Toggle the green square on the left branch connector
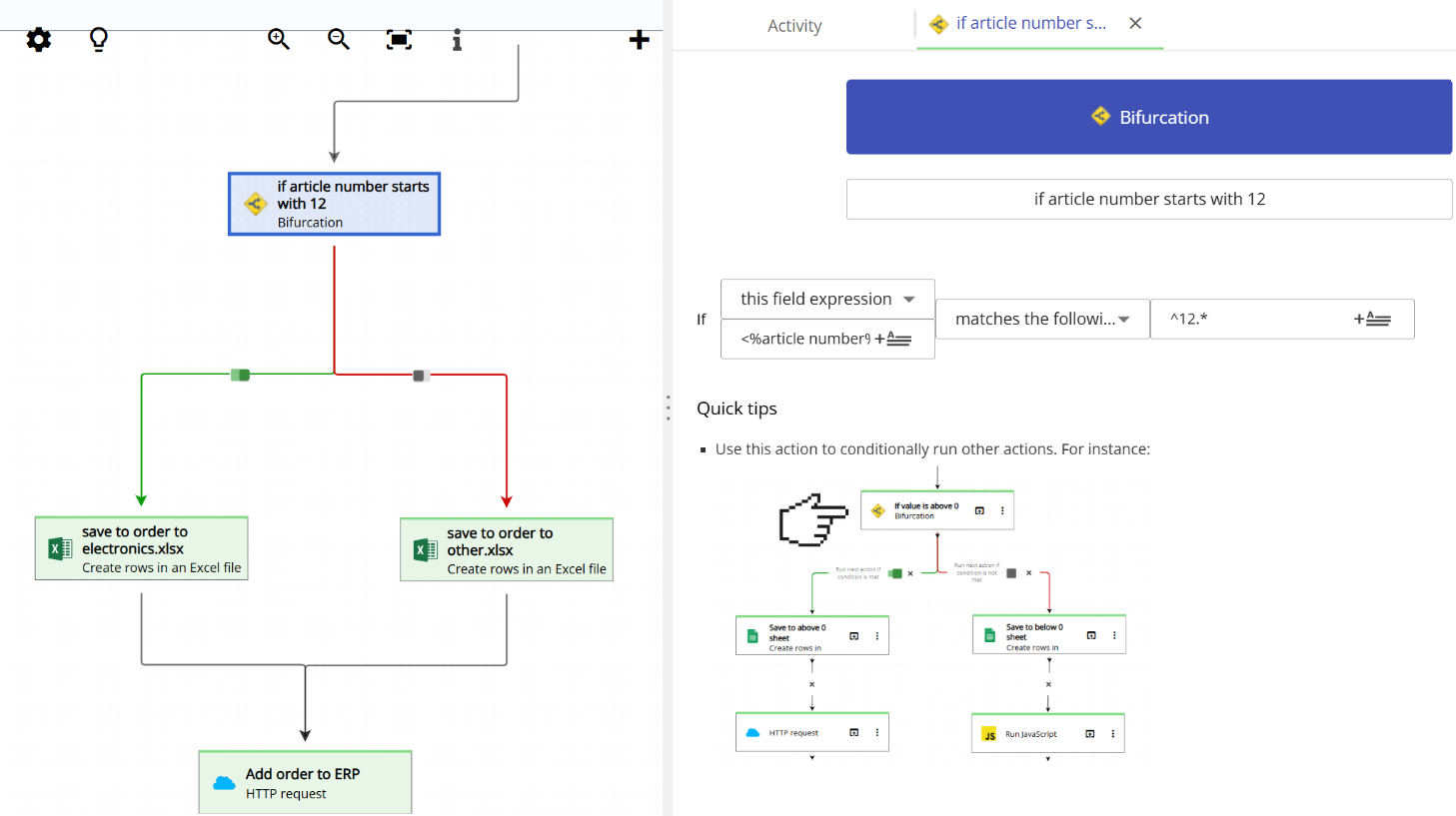1456x816 pixels. 240,374
